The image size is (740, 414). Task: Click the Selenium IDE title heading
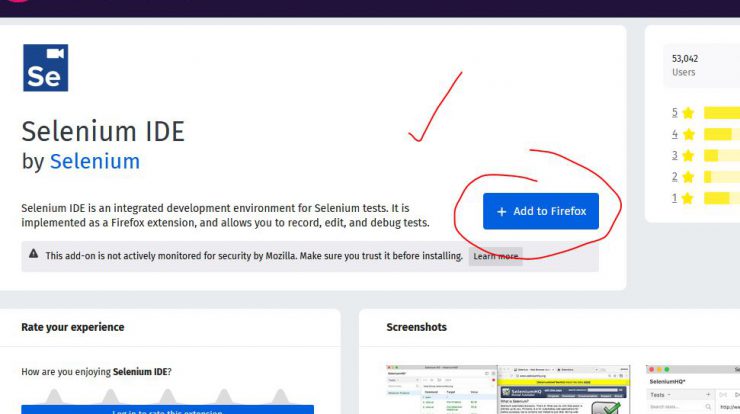click(103, 131)
